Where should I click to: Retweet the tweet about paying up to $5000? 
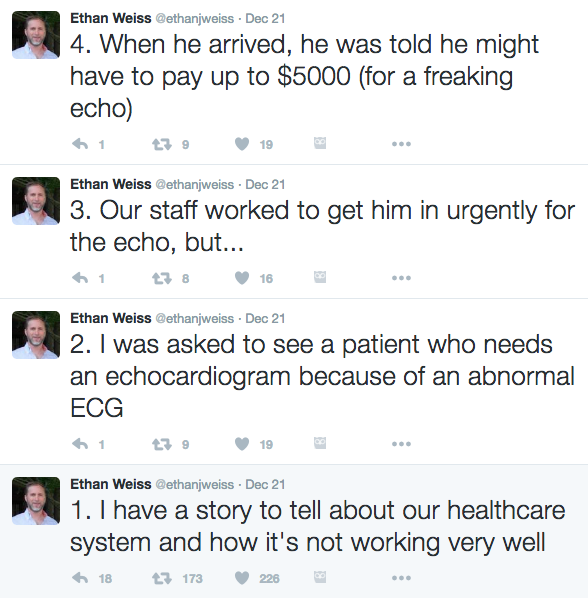pos(162,144)
